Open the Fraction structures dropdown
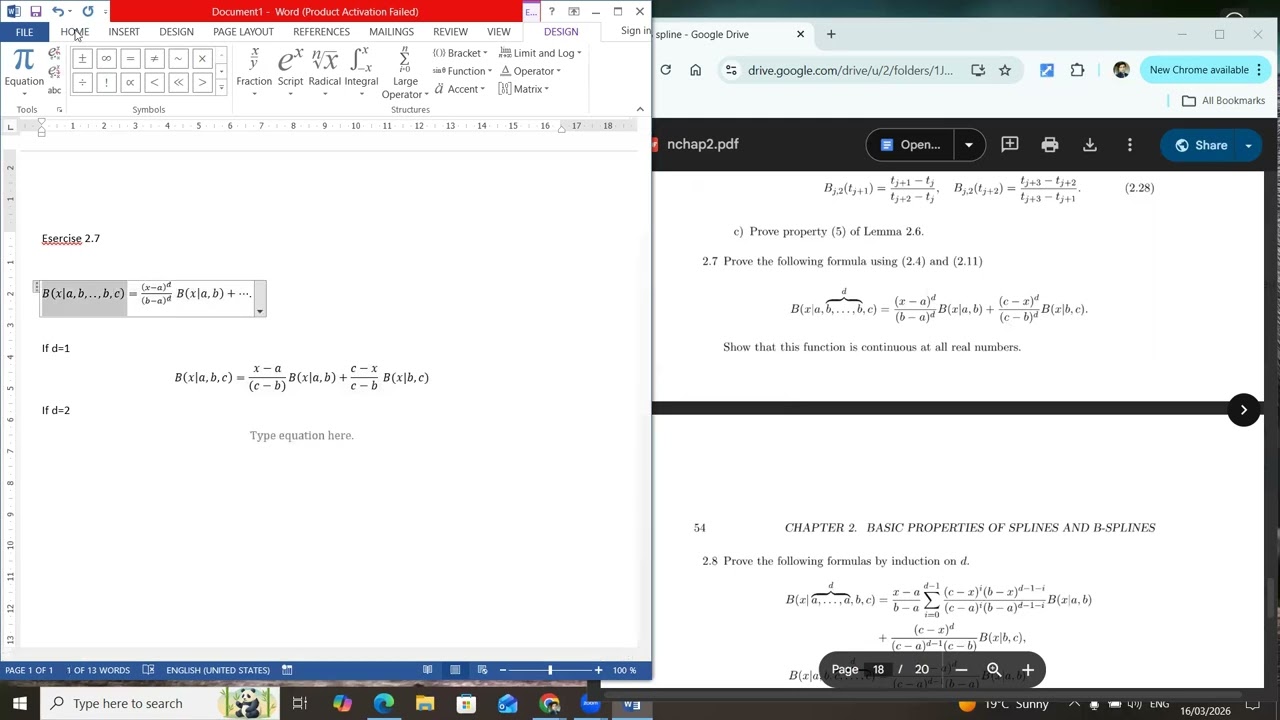 point(254,73)
